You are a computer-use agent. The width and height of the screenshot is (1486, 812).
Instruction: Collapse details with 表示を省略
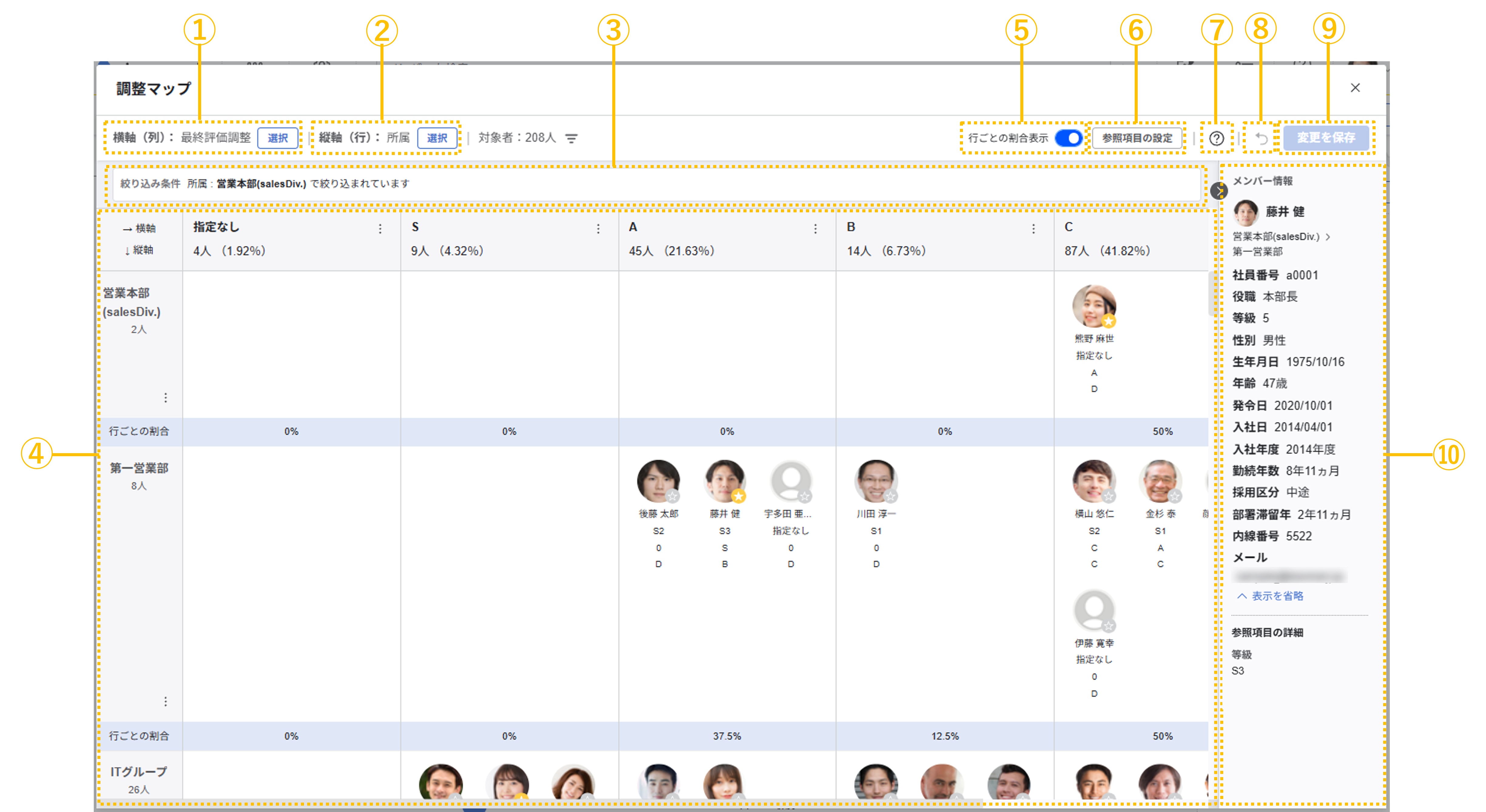pyautogui.click(x=1270, y=596)
